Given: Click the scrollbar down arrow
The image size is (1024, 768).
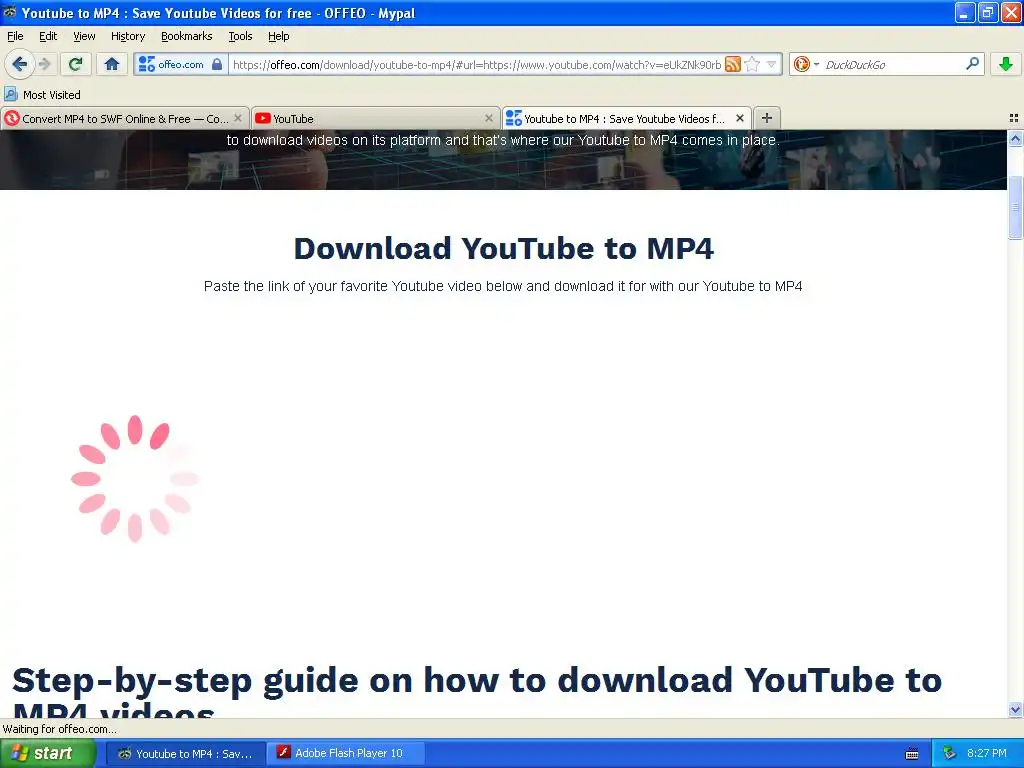Looking at the screenshot, I should 1015,709.
